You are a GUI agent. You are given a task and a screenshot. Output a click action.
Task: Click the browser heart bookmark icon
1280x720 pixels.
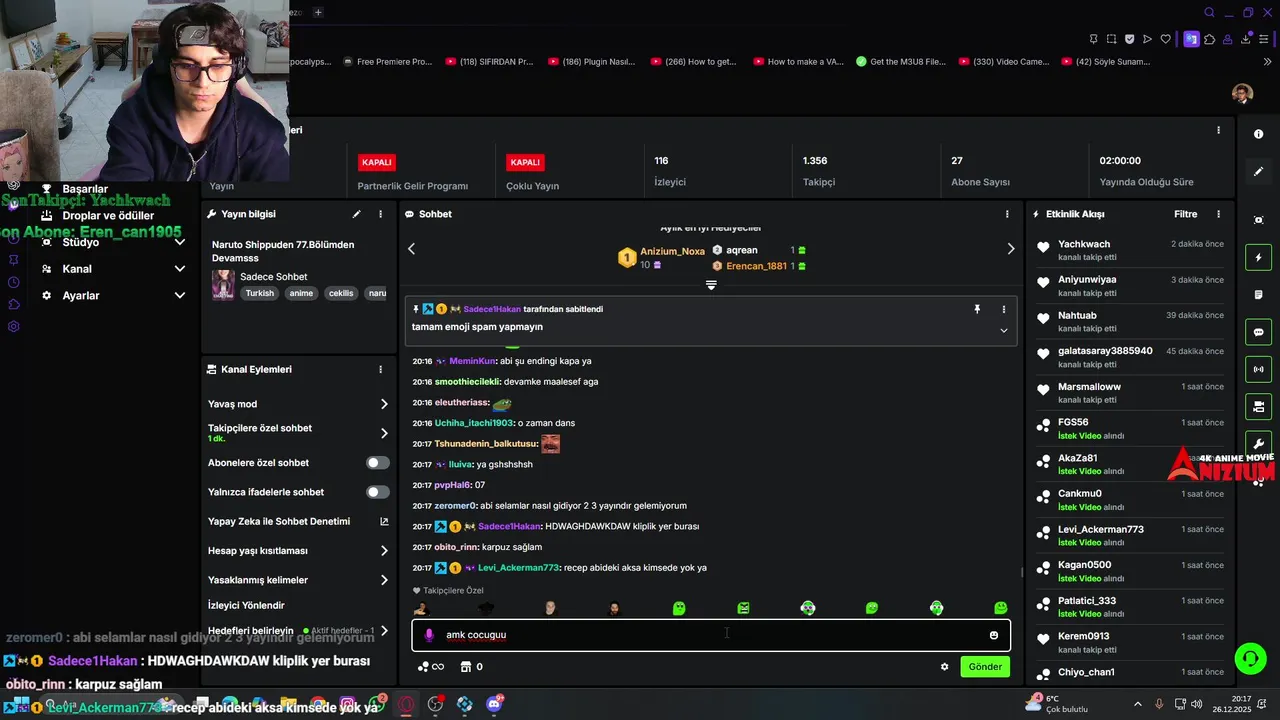click(1165, 39)
